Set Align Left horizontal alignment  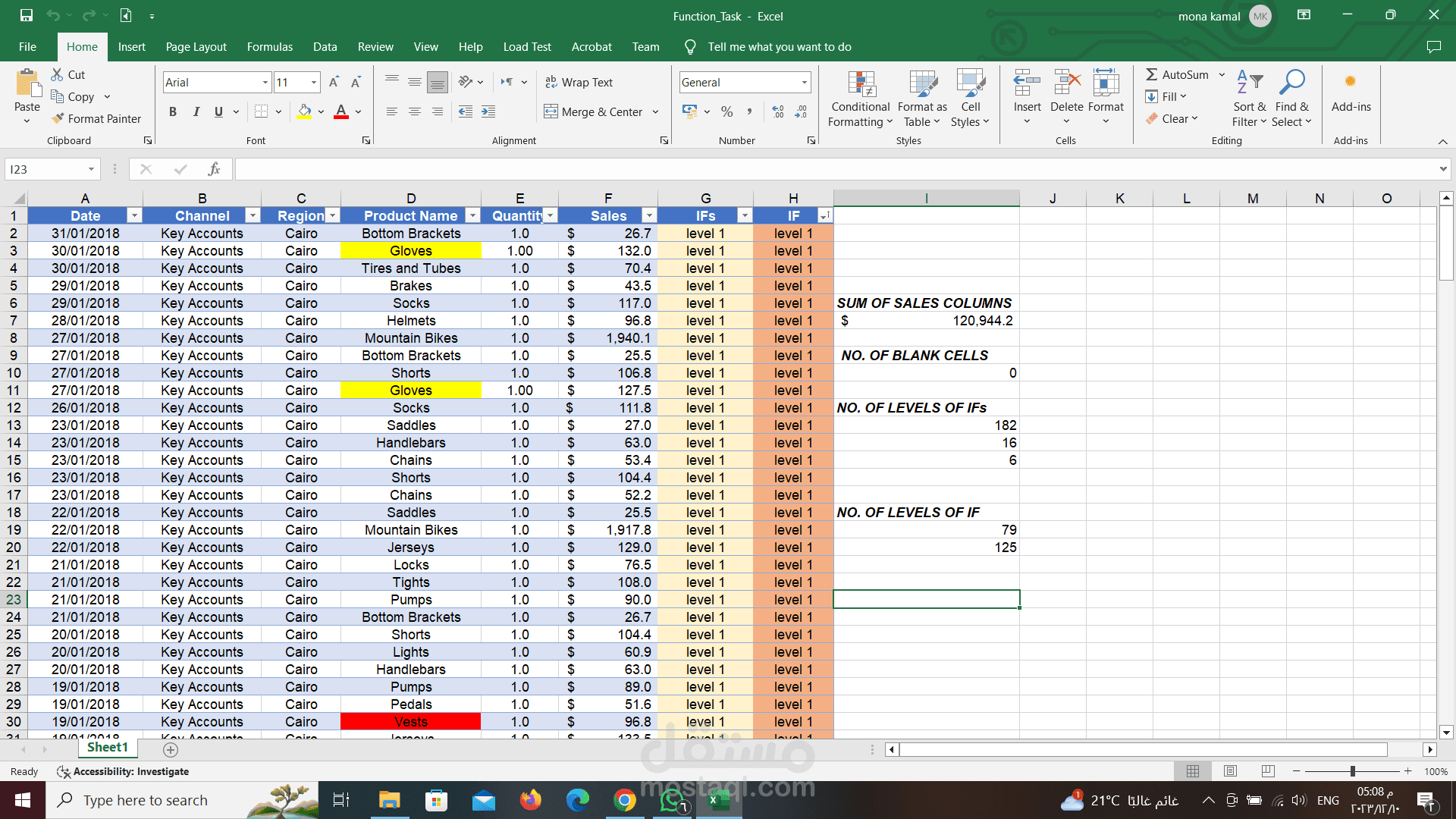click(391, 111)
